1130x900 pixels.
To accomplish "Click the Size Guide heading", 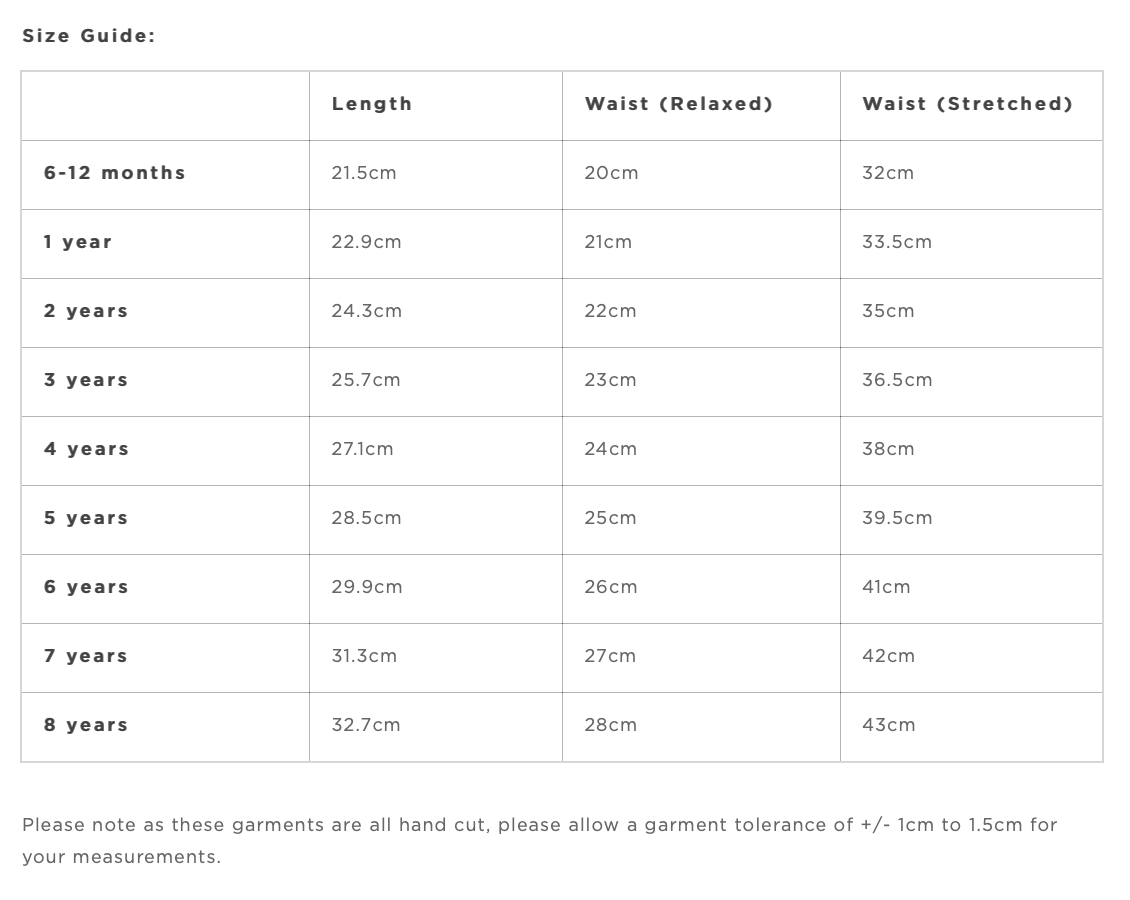I will point(89,36).
